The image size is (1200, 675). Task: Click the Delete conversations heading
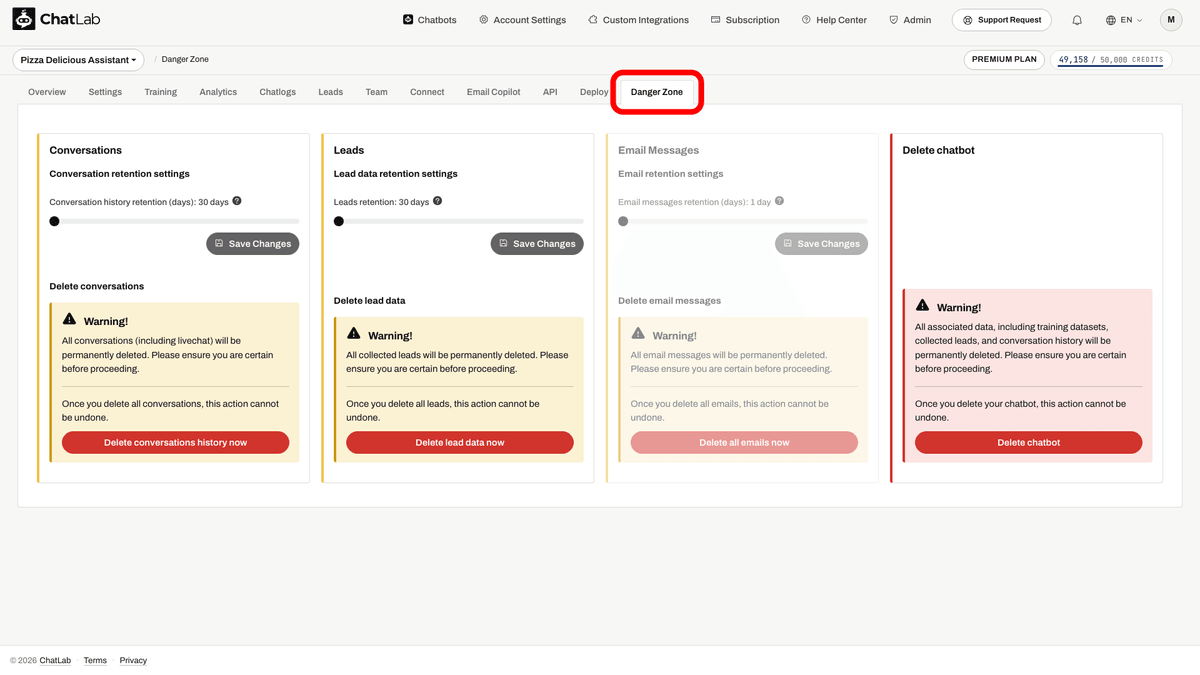click(97, 286)
